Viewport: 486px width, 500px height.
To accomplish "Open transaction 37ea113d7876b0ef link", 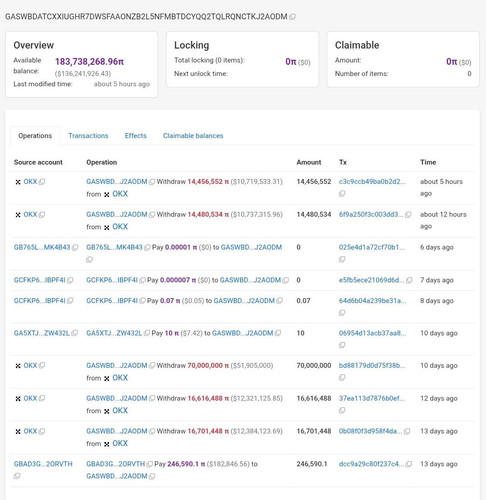I will (x=372, y=398).
